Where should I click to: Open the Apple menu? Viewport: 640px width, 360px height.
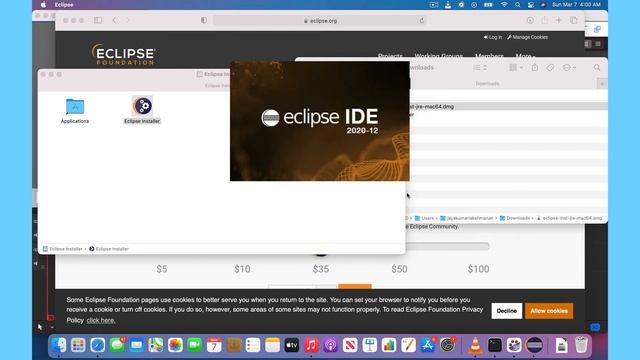43,5
